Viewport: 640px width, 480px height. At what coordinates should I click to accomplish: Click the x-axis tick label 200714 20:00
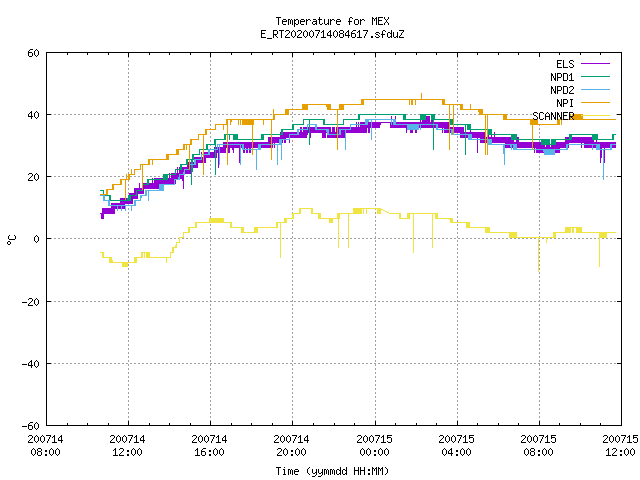click(x=291, y=446)
